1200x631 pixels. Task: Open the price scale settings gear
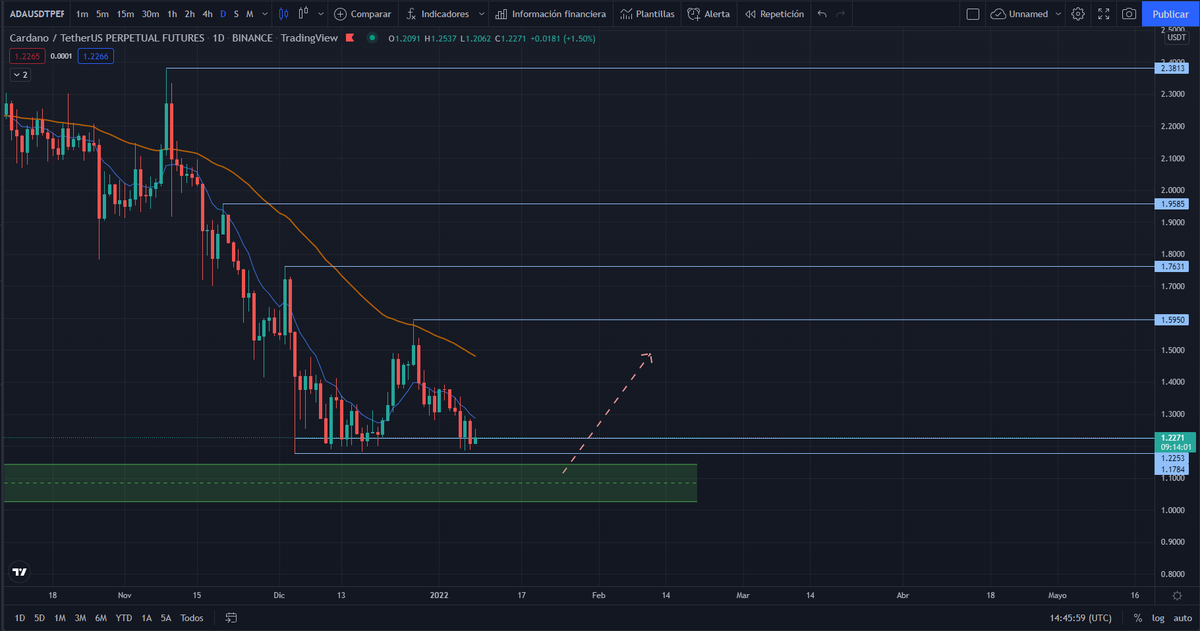pos(1176,595)
